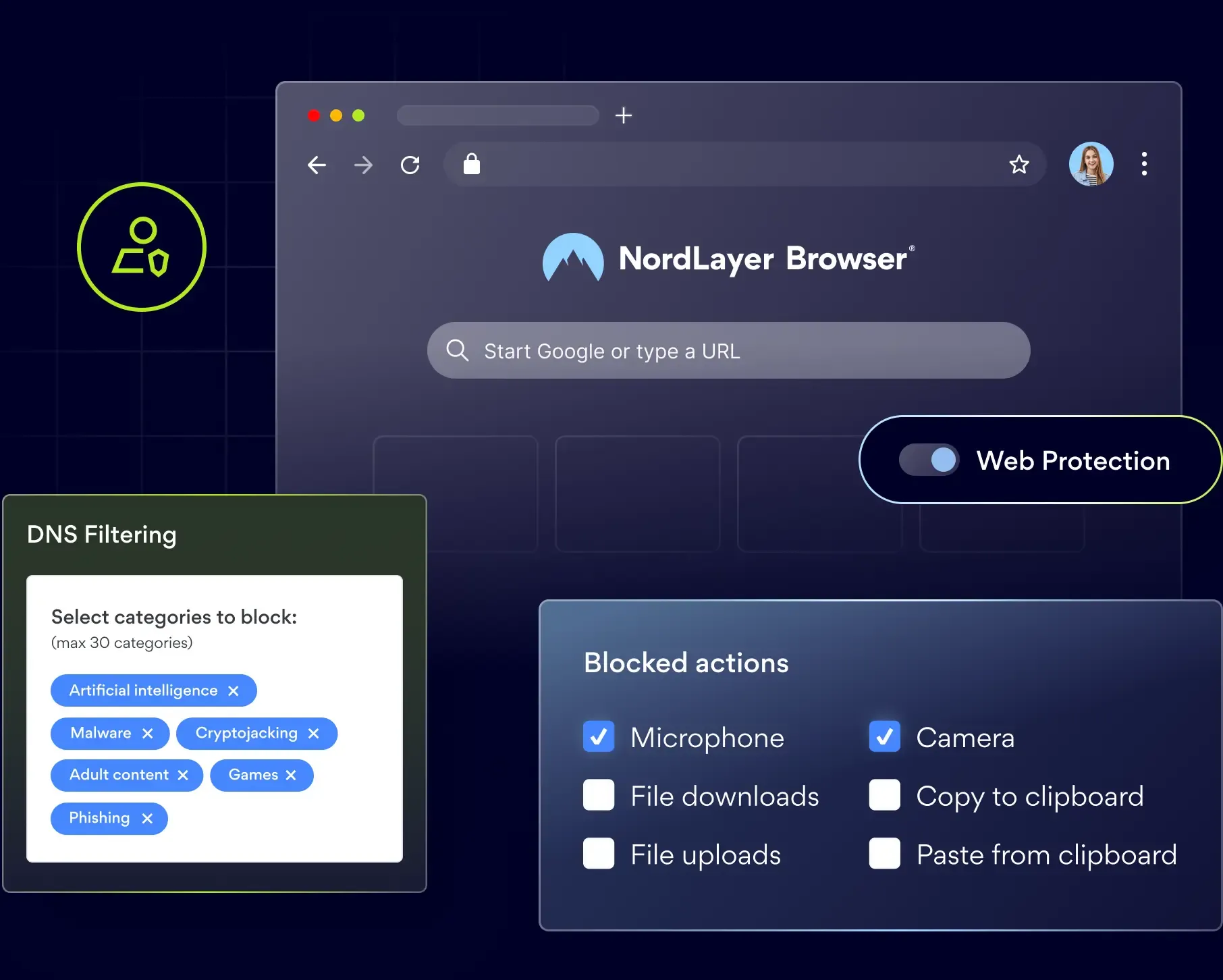Click the green user shield icon
This screenshot has height=980, width=1223.
[x=142, y=247]
